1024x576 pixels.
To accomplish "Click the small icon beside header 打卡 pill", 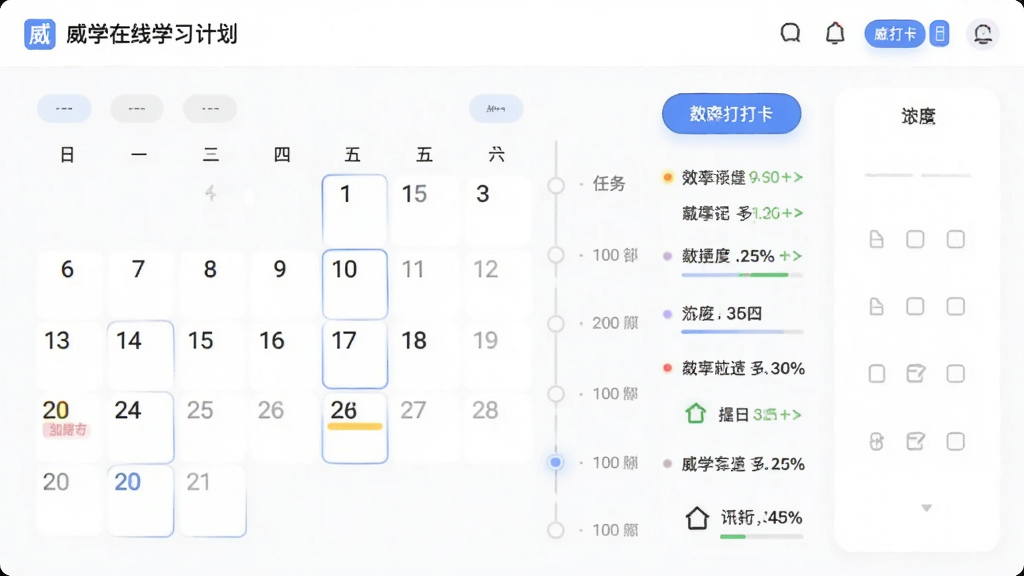I will tap(940, 34).
